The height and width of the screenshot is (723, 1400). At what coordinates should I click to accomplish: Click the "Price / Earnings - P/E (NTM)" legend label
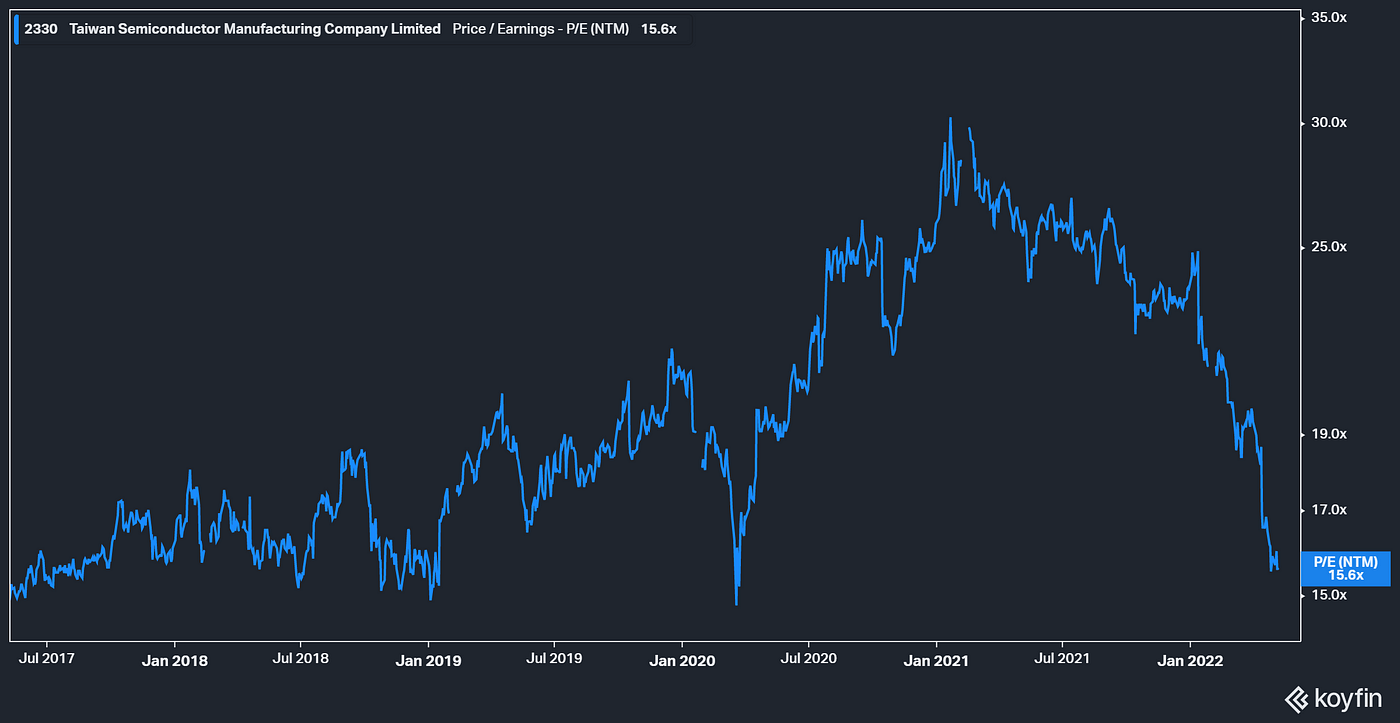click(540, 29)
